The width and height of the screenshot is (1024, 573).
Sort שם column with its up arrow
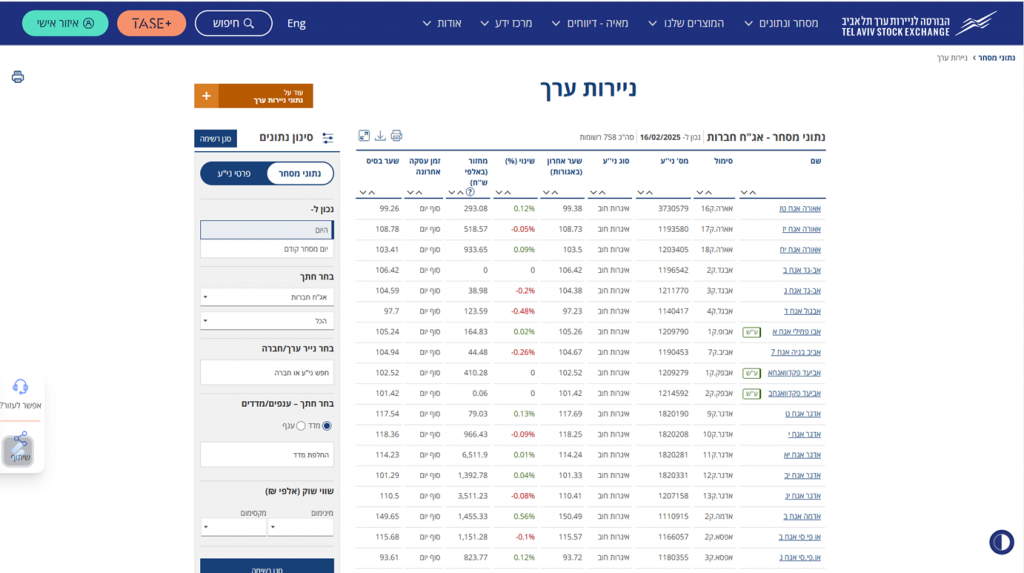(752, 193)
